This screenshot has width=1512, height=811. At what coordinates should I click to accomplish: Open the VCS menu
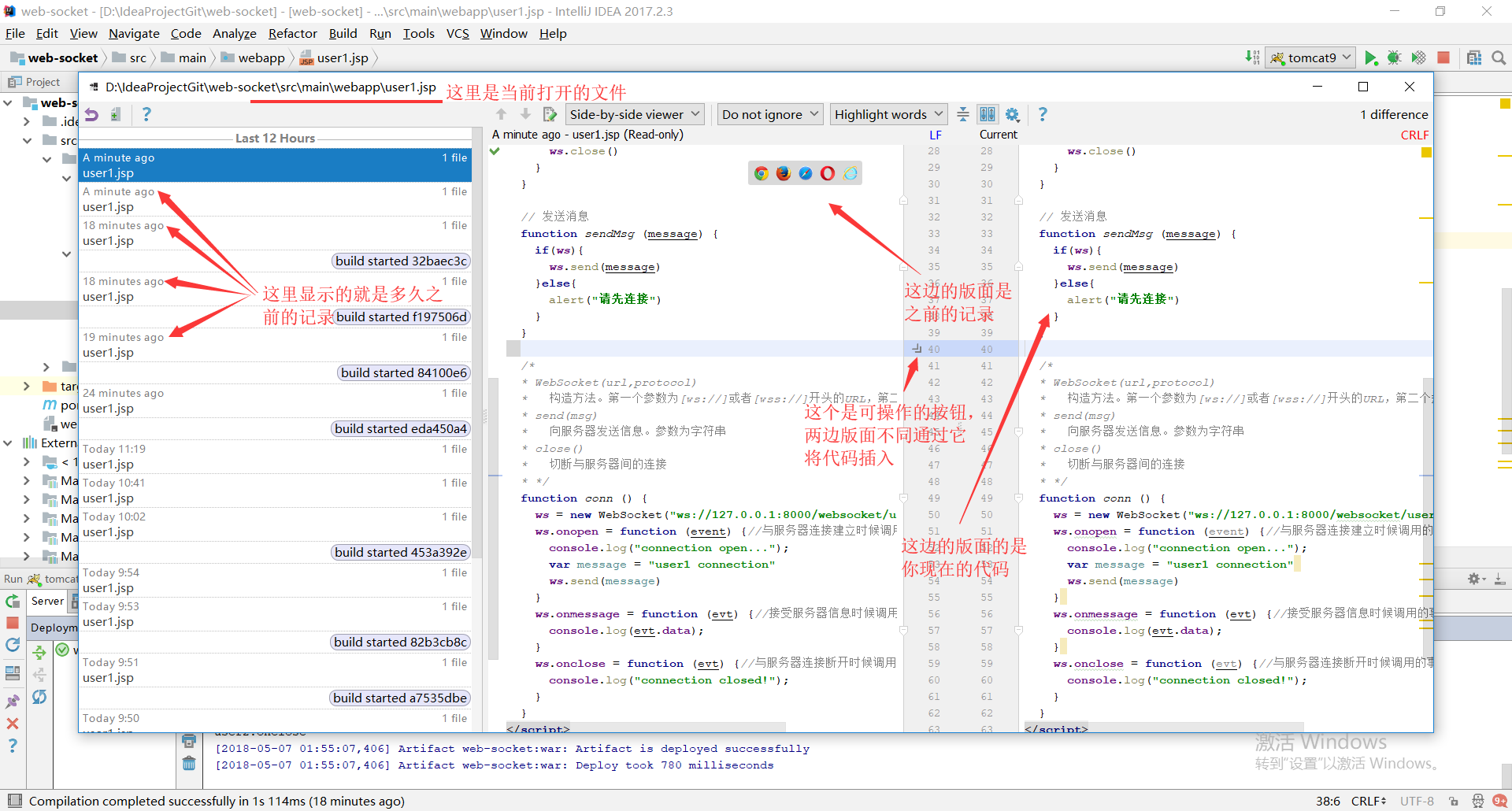tap(458, 33)
